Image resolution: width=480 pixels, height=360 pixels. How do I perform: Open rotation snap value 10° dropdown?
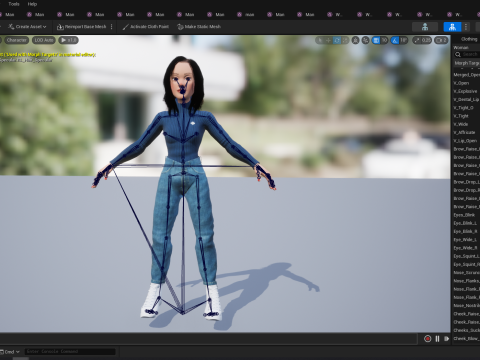pyautogui.click(x=403, y=40)
